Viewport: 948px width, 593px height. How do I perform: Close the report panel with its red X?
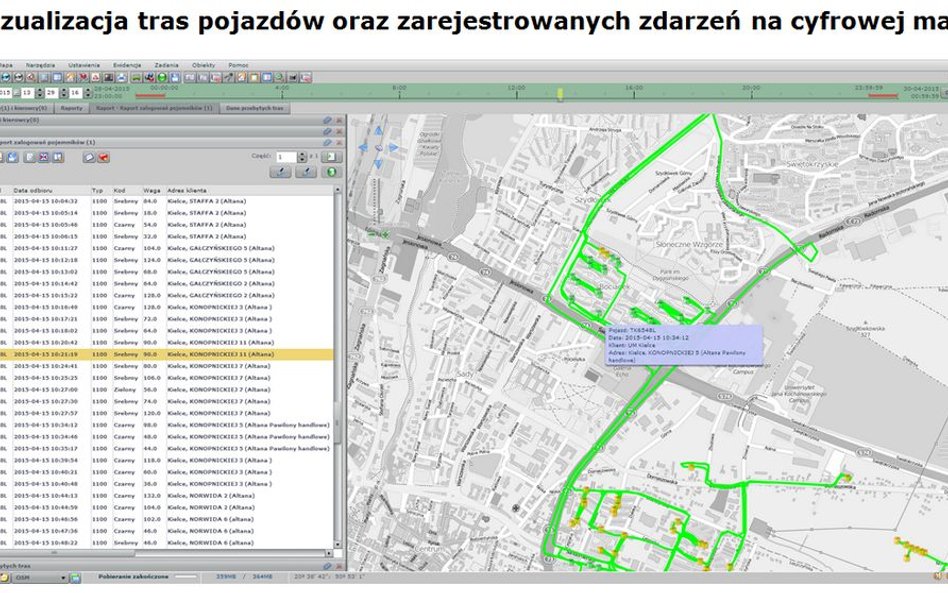(340, 141)
